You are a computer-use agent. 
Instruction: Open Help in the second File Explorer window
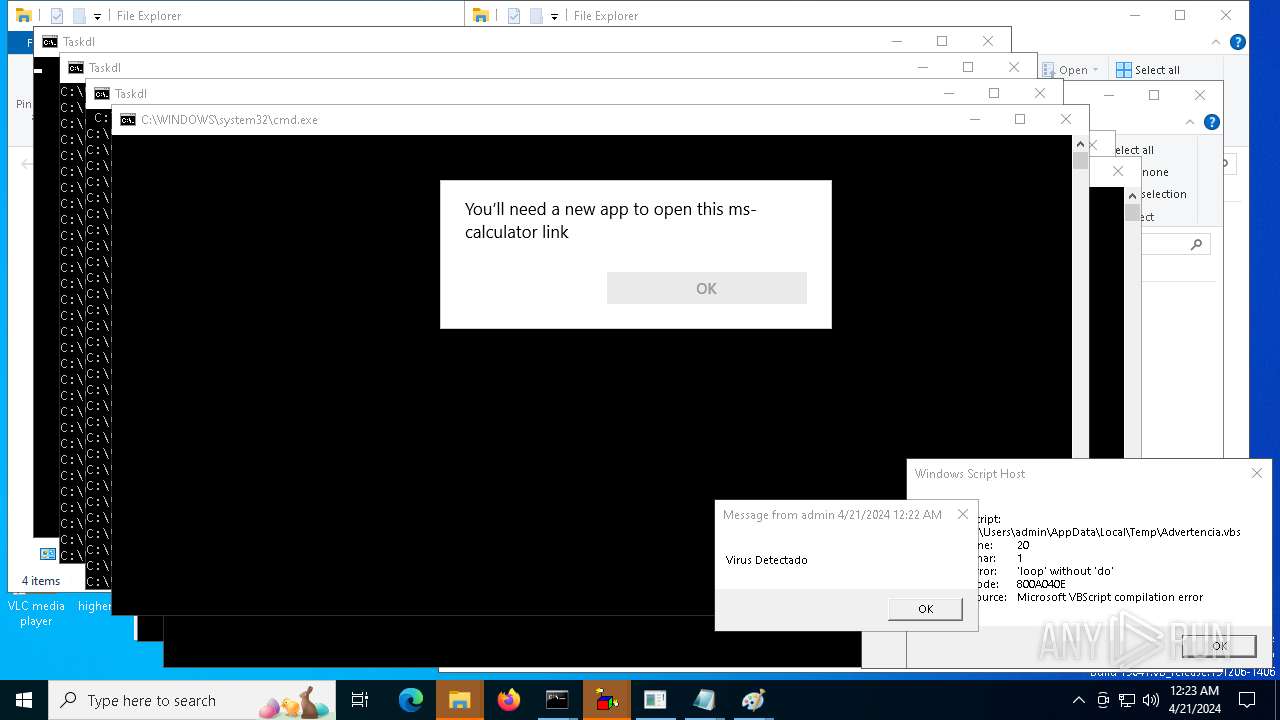[x=1211, y=122]
